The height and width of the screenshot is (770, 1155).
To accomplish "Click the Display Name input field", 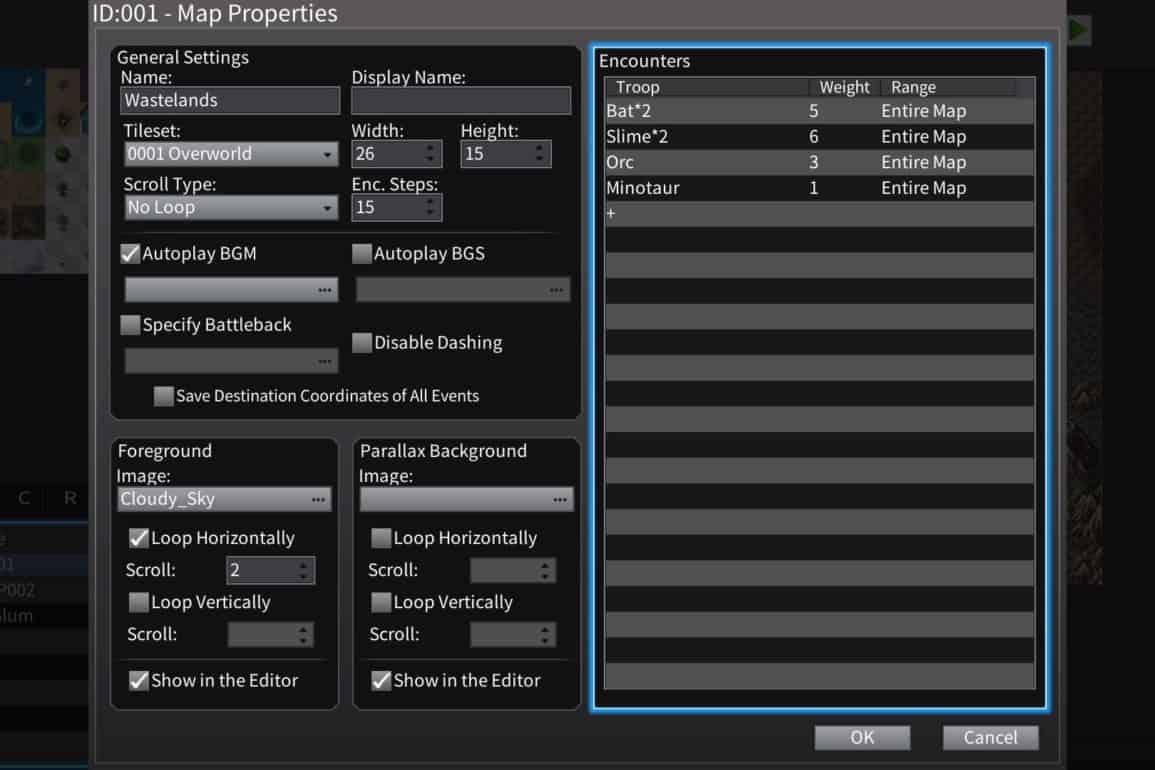I will pos(461,100).
